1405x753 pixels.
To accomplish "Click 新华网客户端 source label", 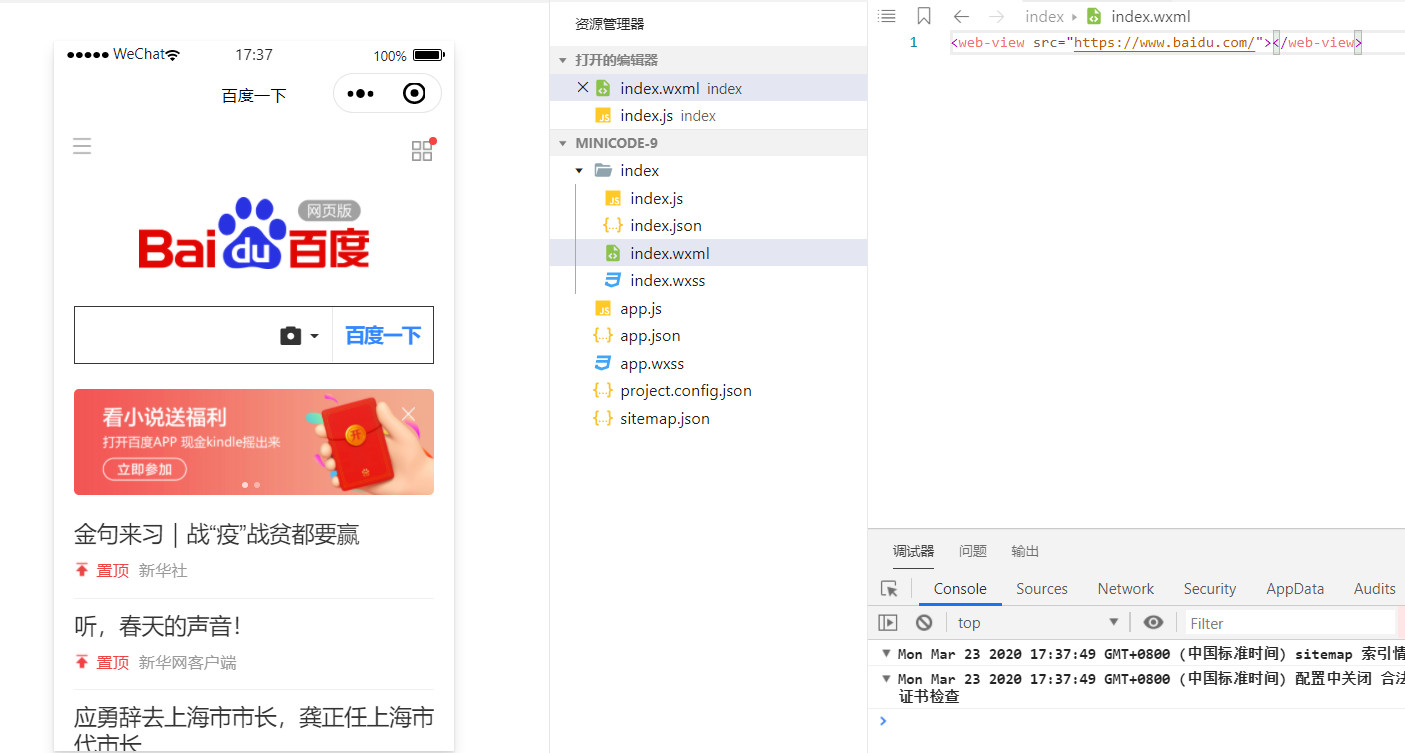I will [x=187, y=662].
